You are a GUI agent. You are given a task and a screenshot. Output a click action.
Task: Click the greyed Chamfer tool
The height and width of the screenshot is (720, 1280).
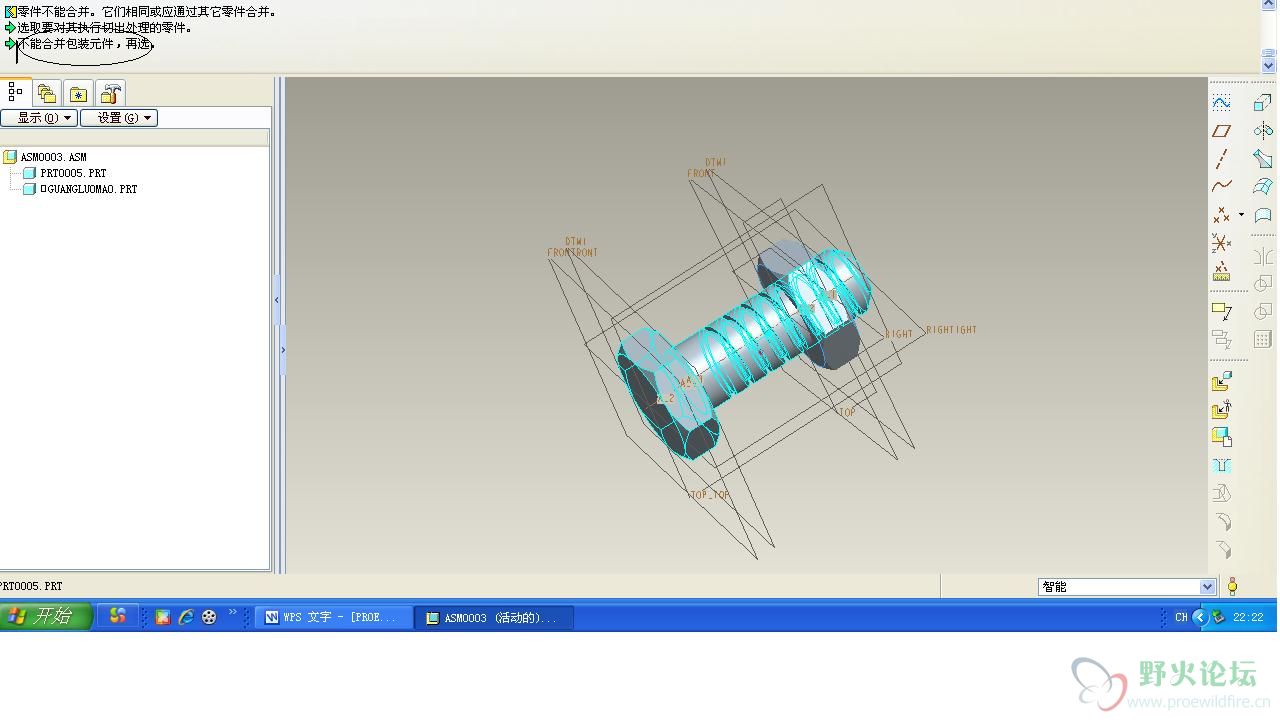[x=1222, y=549]
